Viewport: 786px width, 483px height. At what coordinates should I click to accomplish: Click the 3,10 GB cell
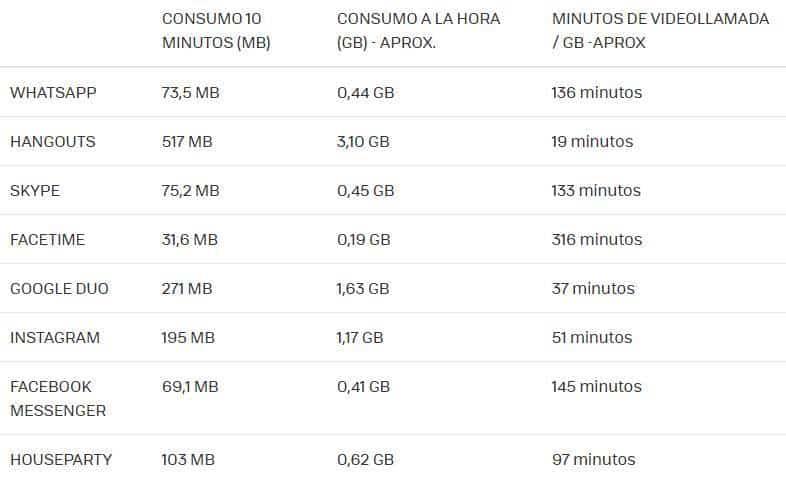tap(363, 141)
